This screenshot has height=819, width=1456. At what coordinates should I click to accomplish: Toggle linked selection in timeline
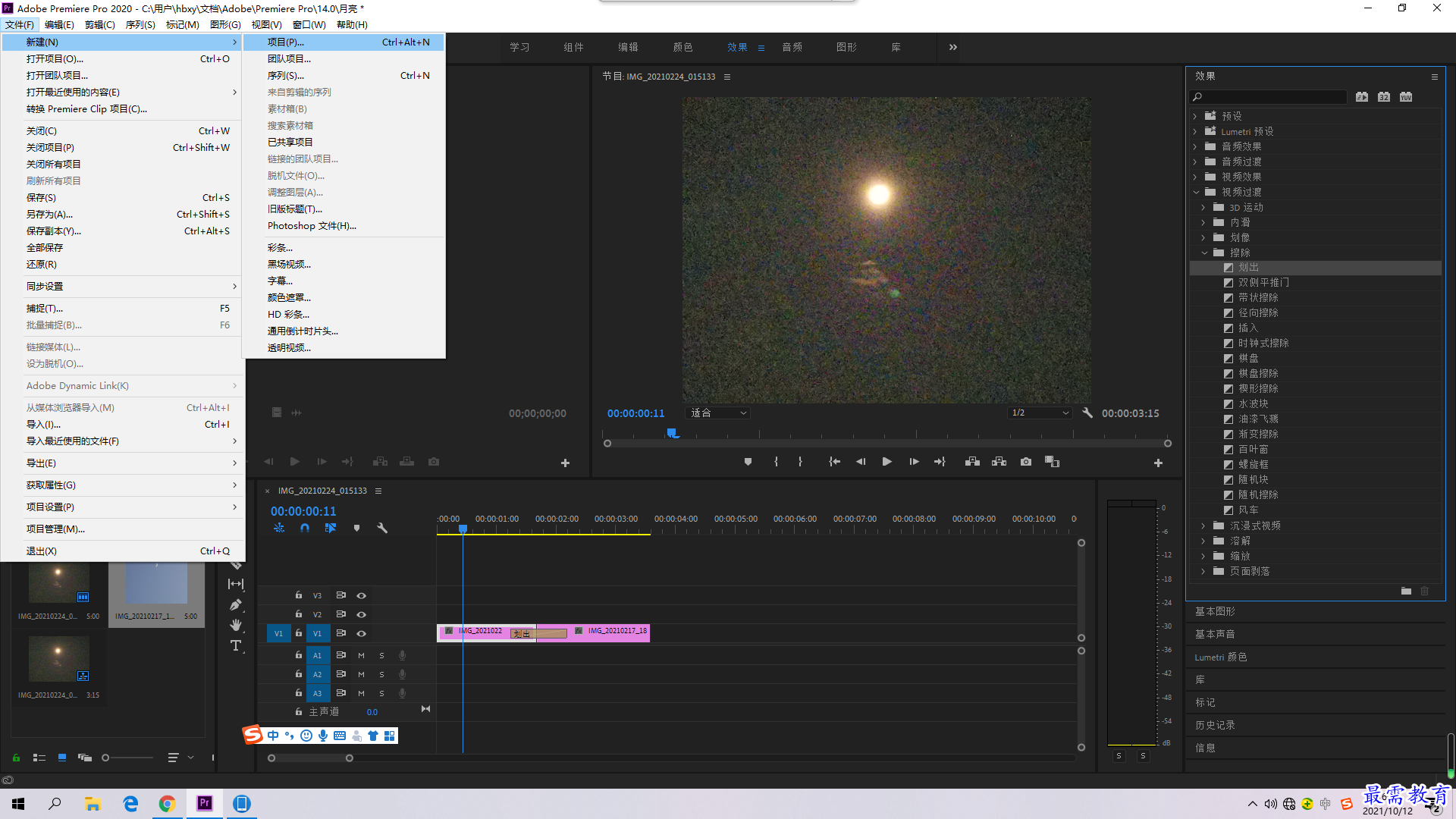coord(331,528)
